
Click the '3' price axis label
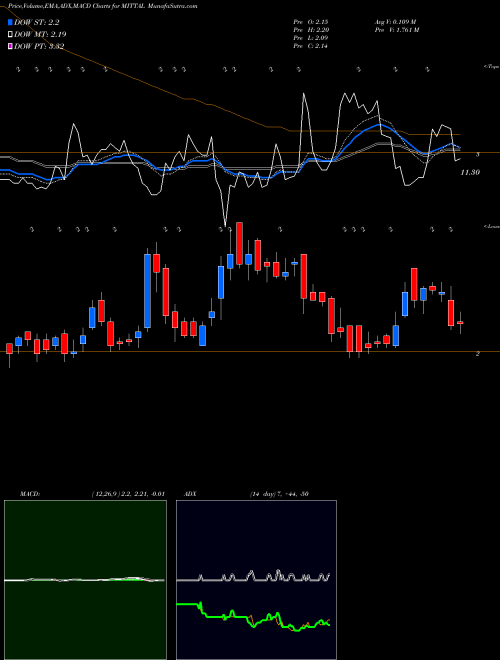pos(478,154)
